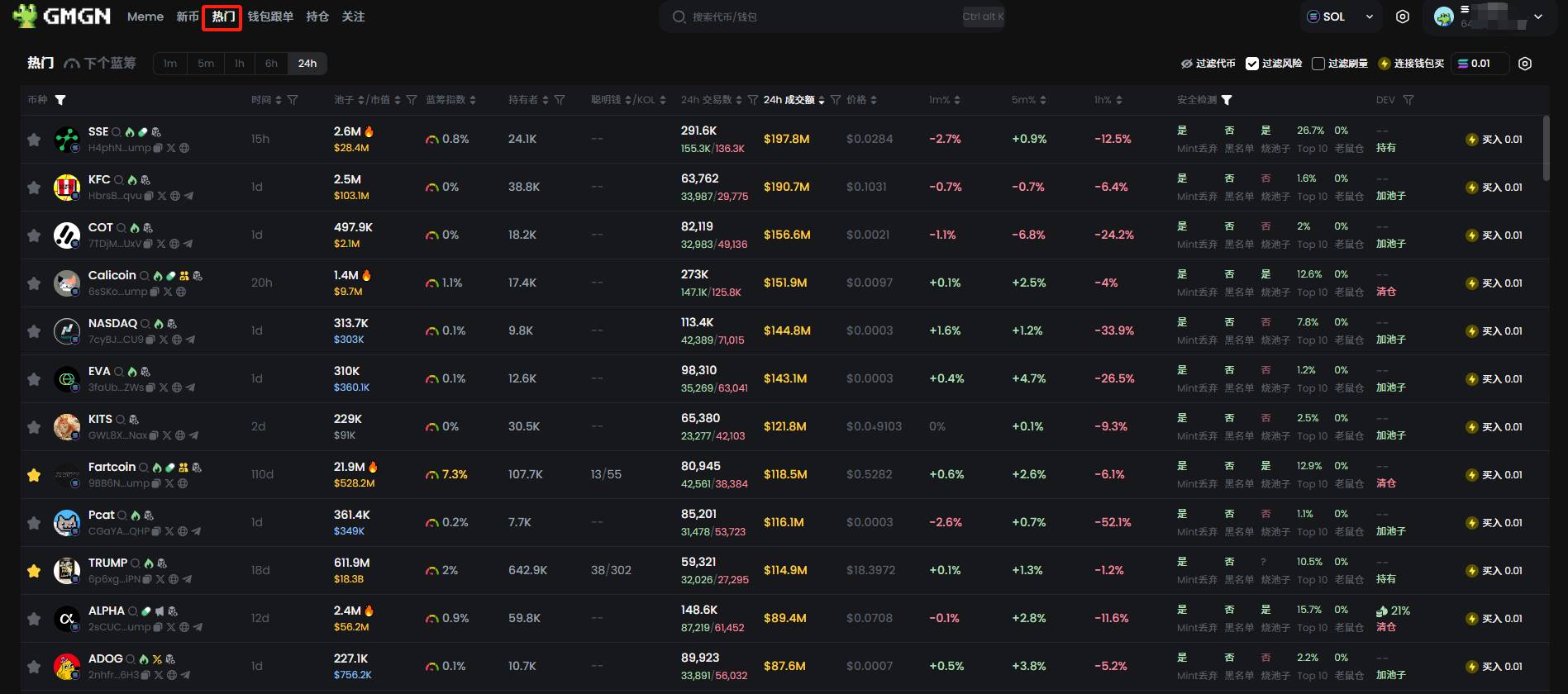Click the filter funnel icon beside 币种
This screenshot has height=694, width=1568.
60,100
